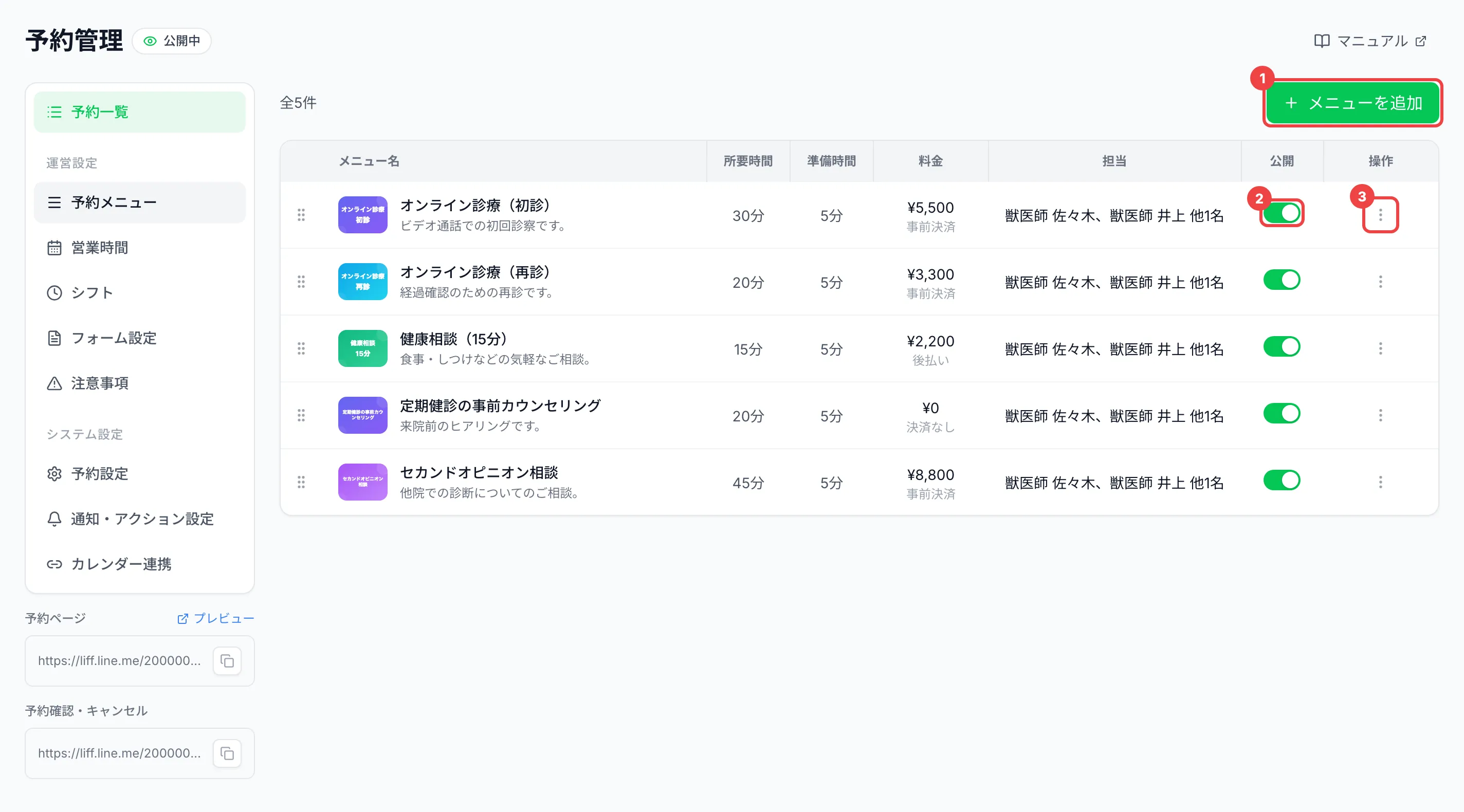Open the 操作 menu for 健康相談（15分）
Viewport: 1464px width, 812px height.
tap(1380, 348)
